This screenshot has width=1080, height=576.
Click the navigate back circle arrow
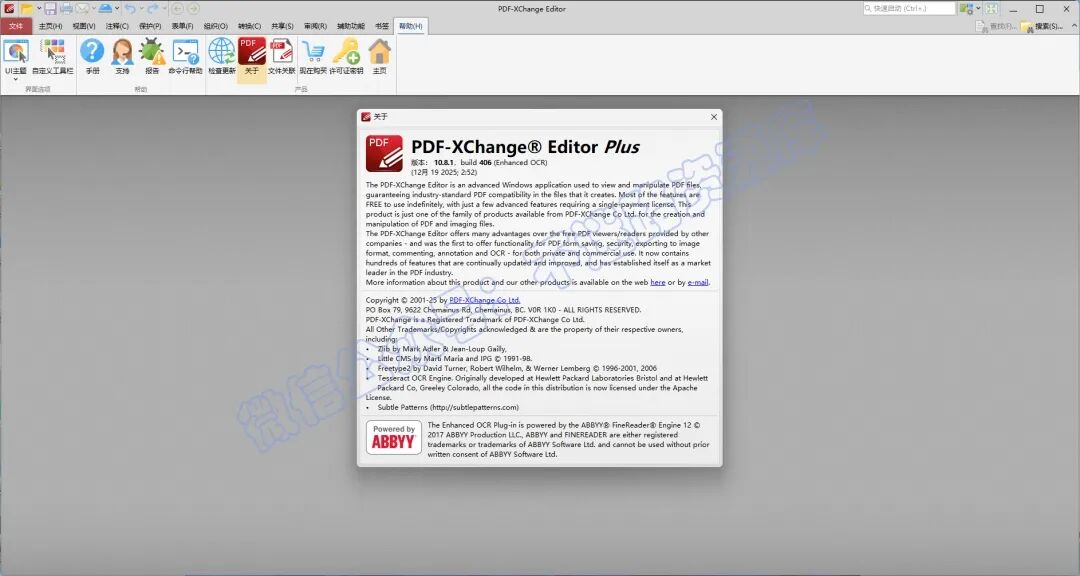177,8
